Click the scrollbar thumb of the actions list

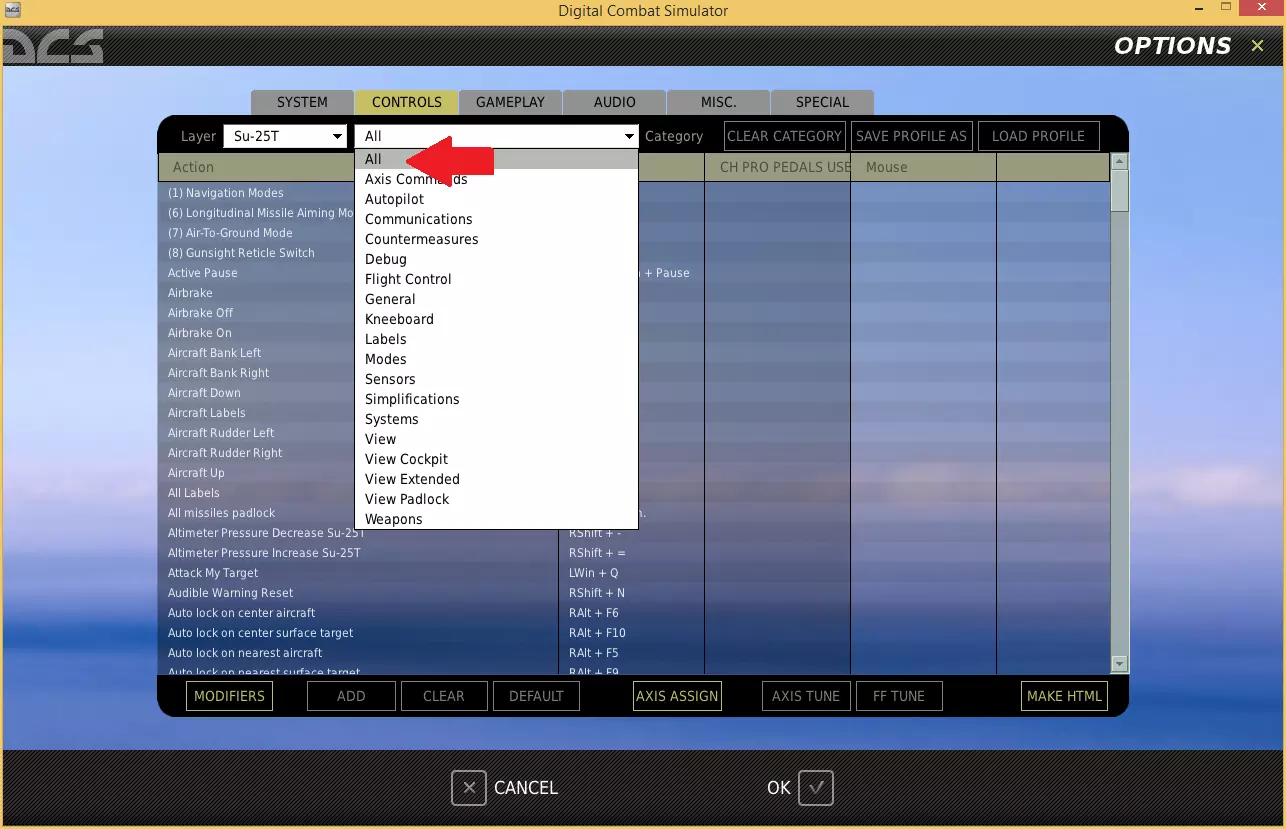point(1120,191)
